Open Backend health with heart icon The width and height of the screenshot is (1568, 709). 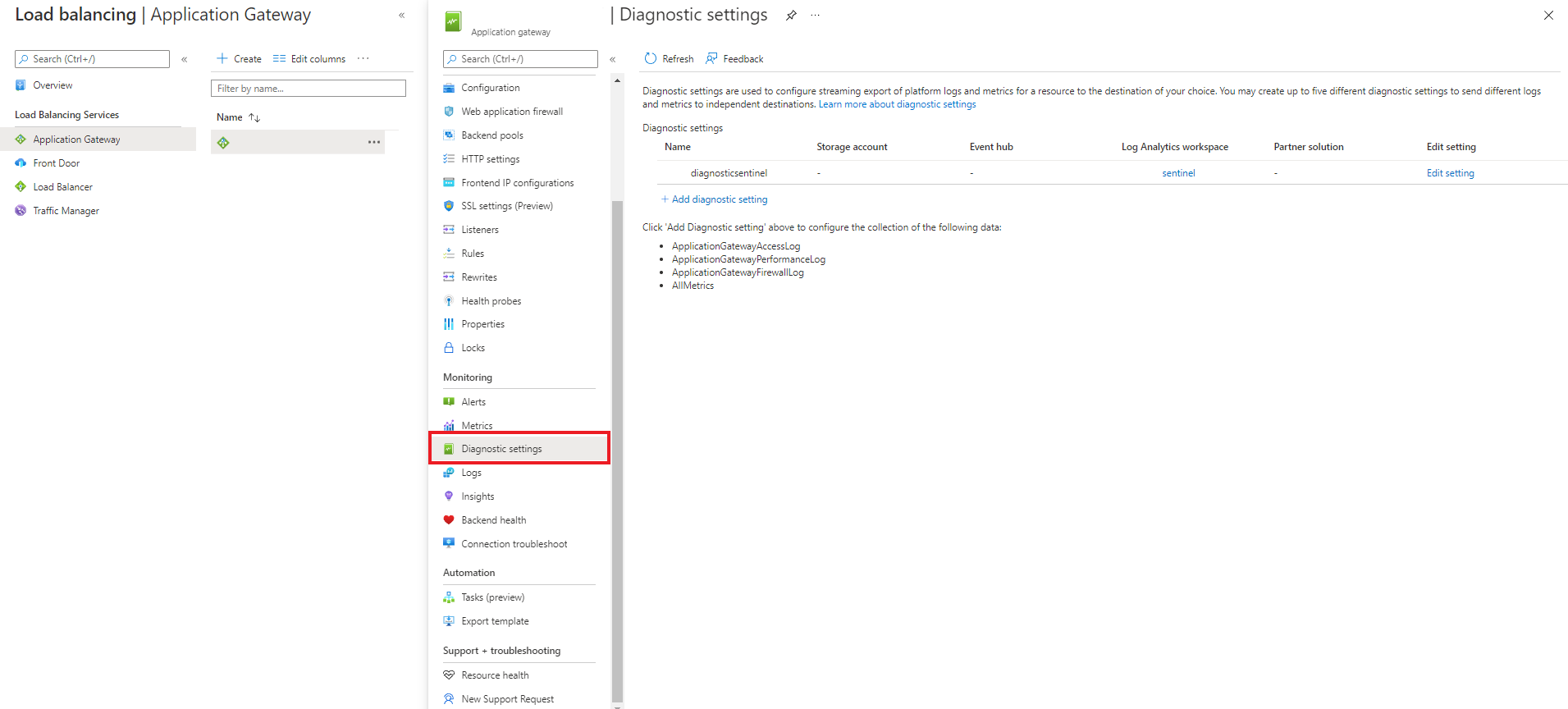(x=493, y=520)
